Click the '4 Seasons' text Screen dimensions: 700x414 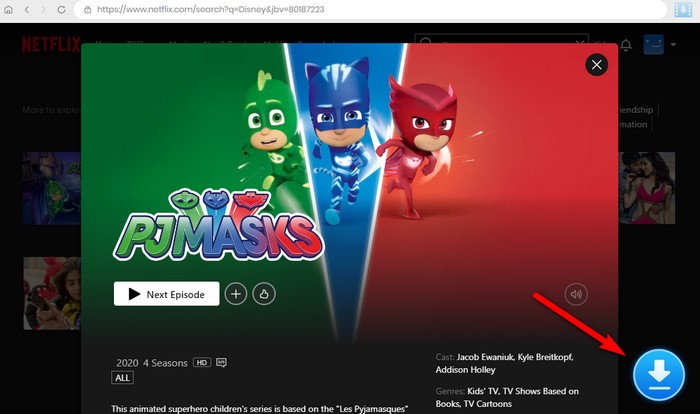(165, 363)
